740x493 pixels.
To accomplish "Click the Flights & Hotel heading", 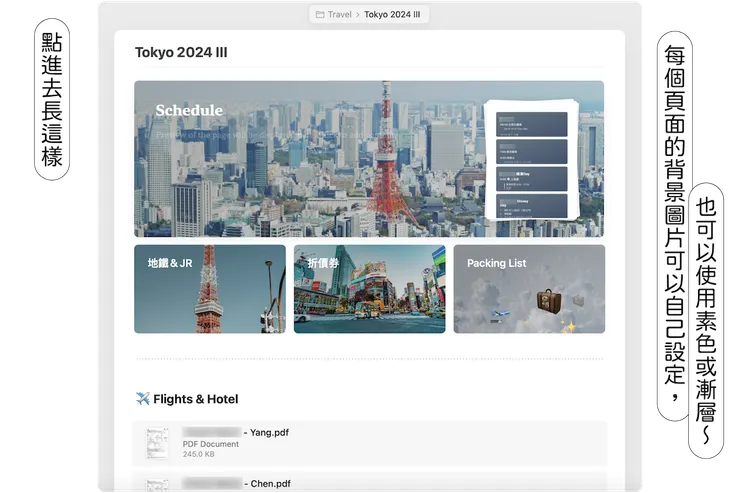I will click(195, 399).
